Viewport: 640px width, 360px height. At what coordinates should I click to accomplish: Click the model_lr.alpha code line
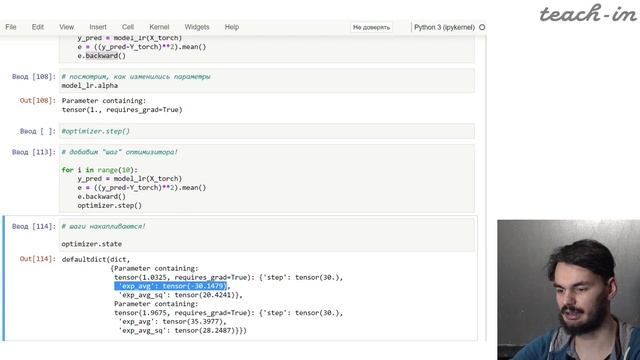point(90,86)
